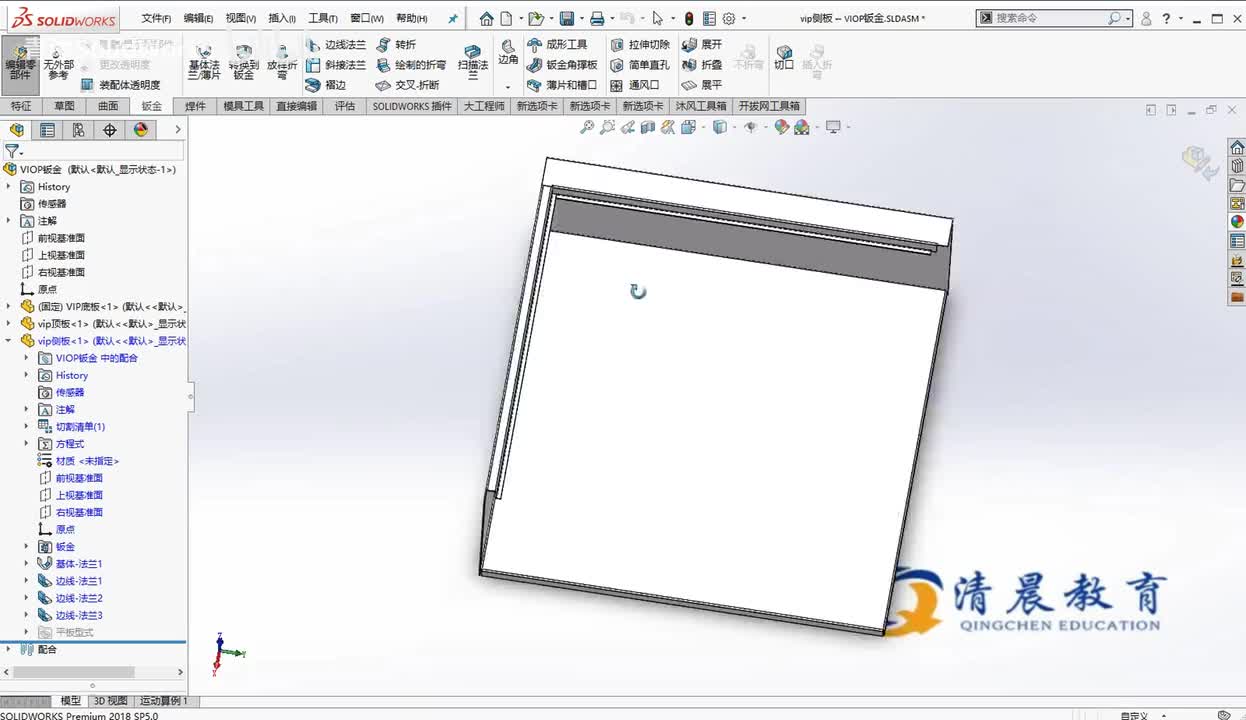1246x720 pixels.
Task: Select the Base Flange/Tab (基体法兰/薄片) tool
Action: (203, 63)
